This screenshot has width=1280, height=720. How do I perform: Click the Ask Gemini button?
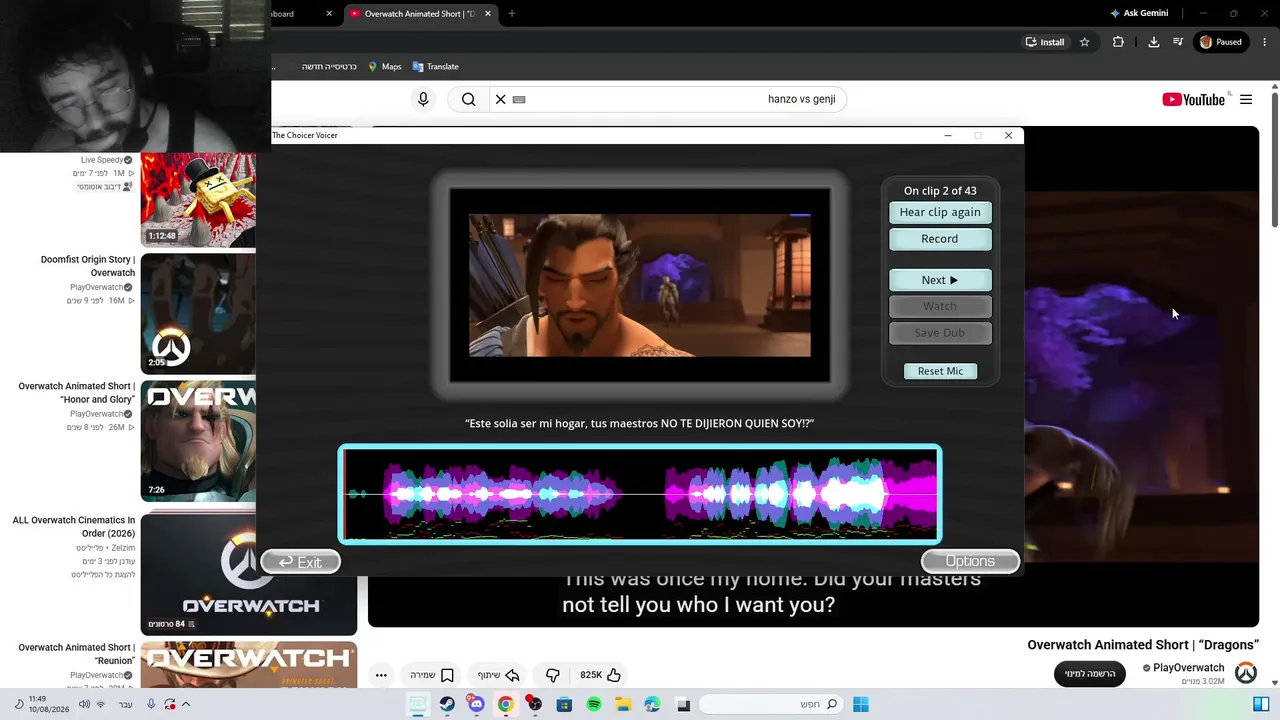point(1139,14)
